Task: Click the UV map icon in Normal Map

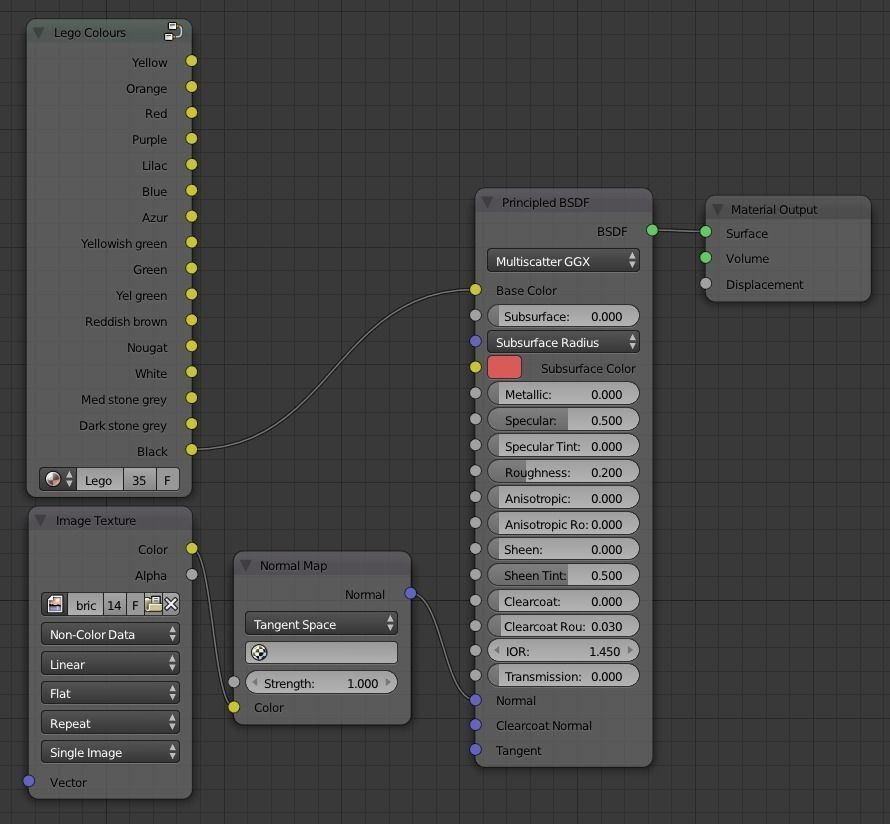Action: tap(260, 653)
